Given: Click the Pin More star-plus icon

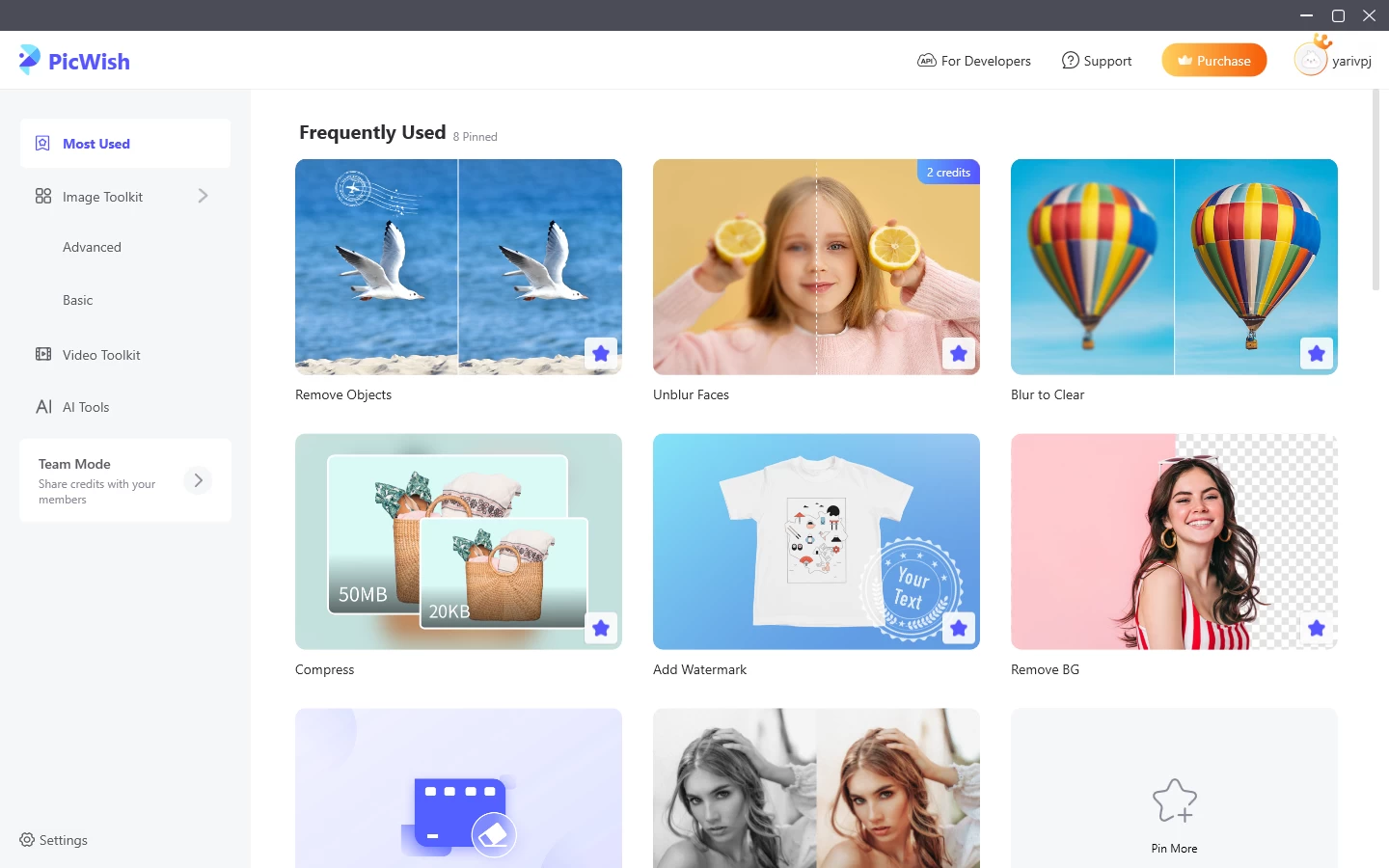Looking at the screenshot, I should [1174, 800].
